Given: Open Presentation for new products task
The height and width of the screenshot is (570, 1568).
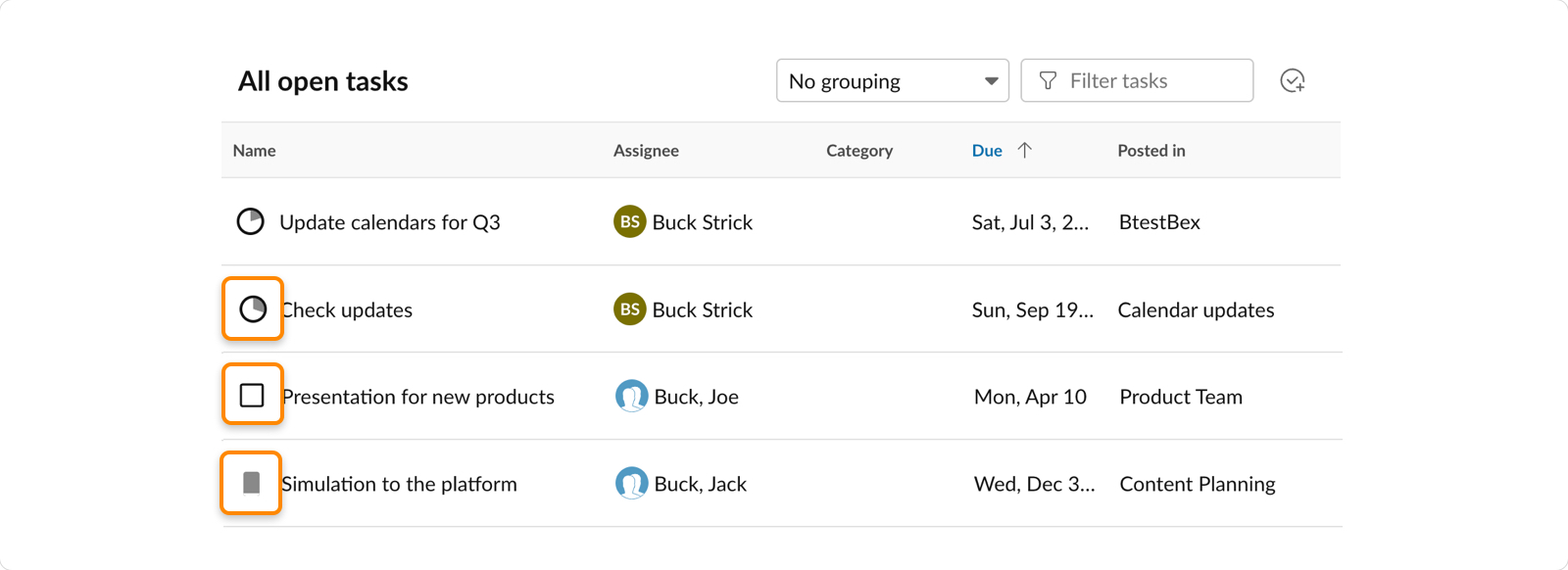Looking at the screenshot, I should pos(418,397).
